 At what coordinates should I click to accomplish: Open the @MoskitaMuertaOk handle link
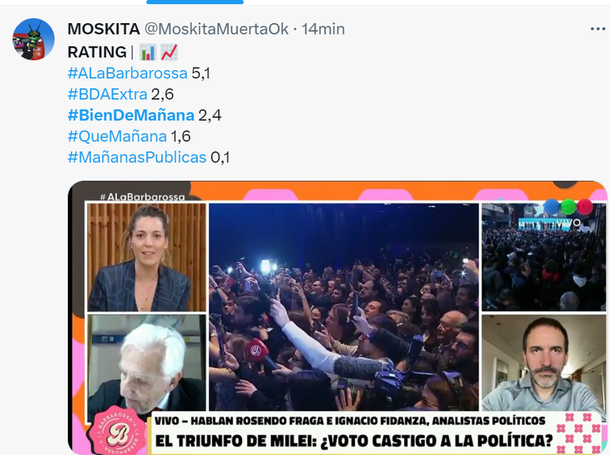point(216,29)
